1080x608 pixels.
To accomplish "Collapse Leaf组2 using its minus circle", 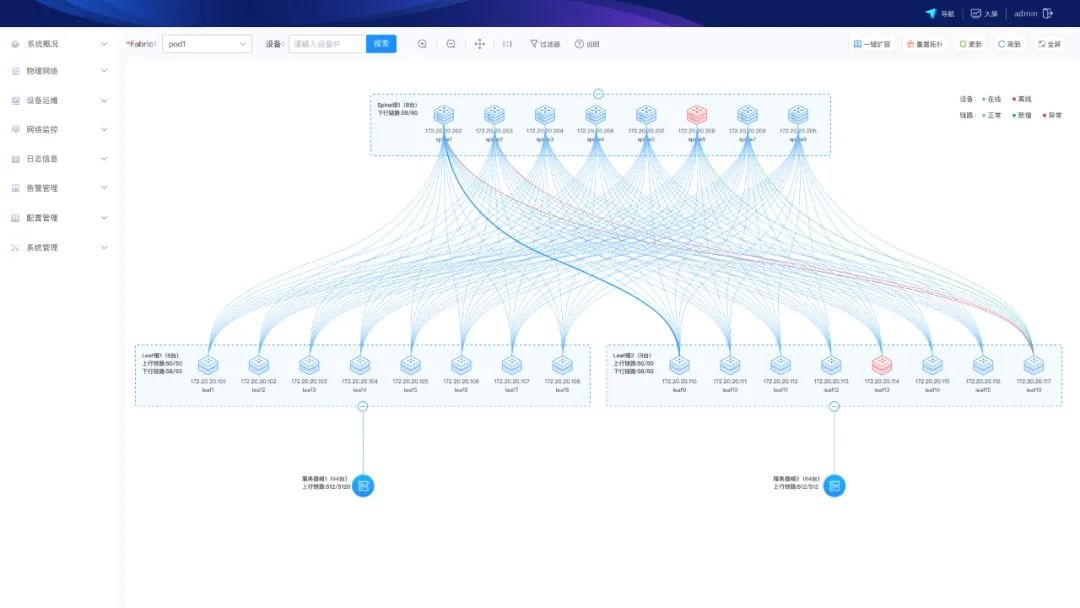I will pos(834,406).
